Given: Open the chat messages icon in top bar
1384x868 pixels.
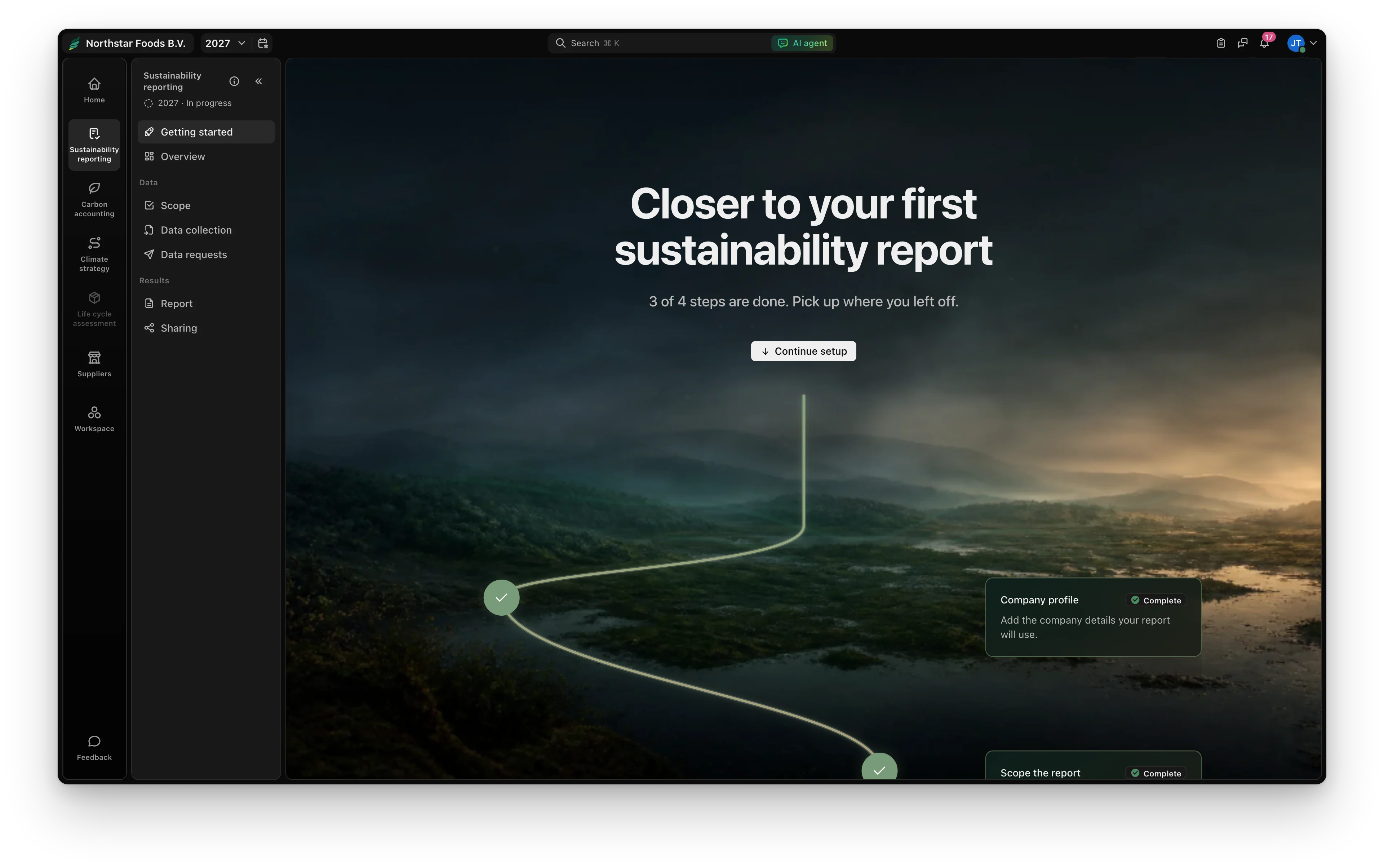Looking at the screenshot, I should click(1242, 43).
